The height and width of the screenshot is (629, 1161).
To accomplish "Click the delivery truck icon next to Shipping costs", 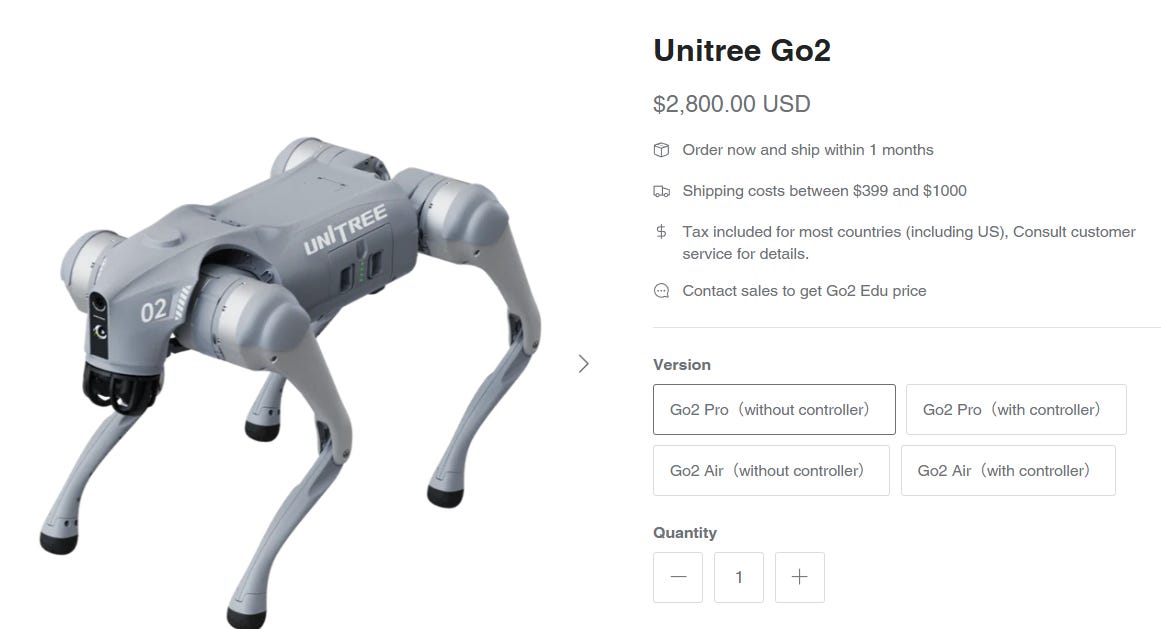I will tap(661, 191).
